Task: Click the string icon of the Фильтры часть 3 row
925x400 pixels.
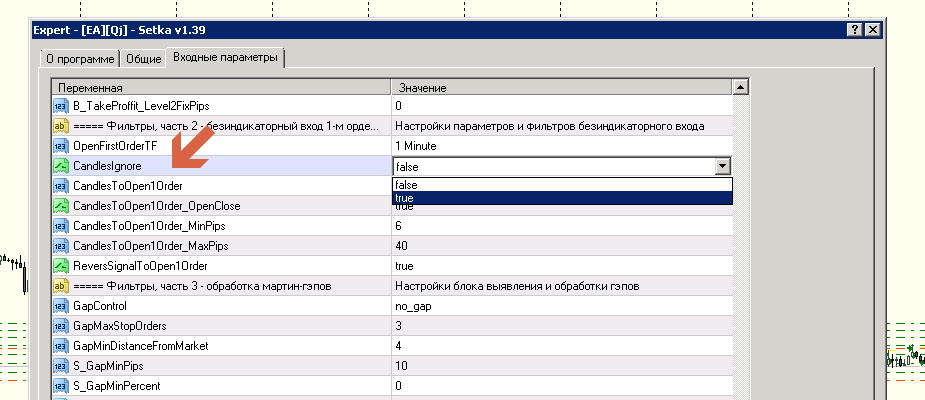Action: click(61, 286)
